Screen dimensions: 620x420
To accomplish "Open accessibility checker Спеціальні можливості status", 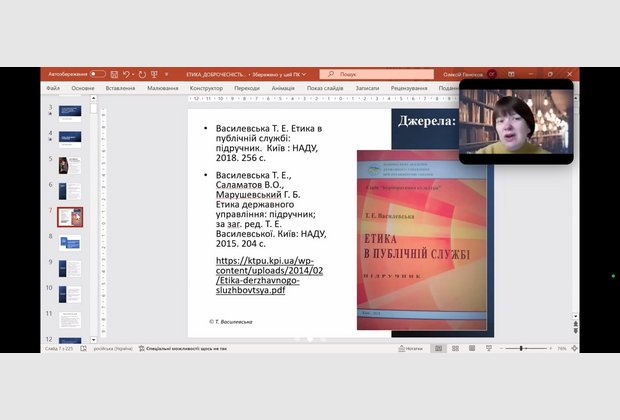I will pos(183,348).
